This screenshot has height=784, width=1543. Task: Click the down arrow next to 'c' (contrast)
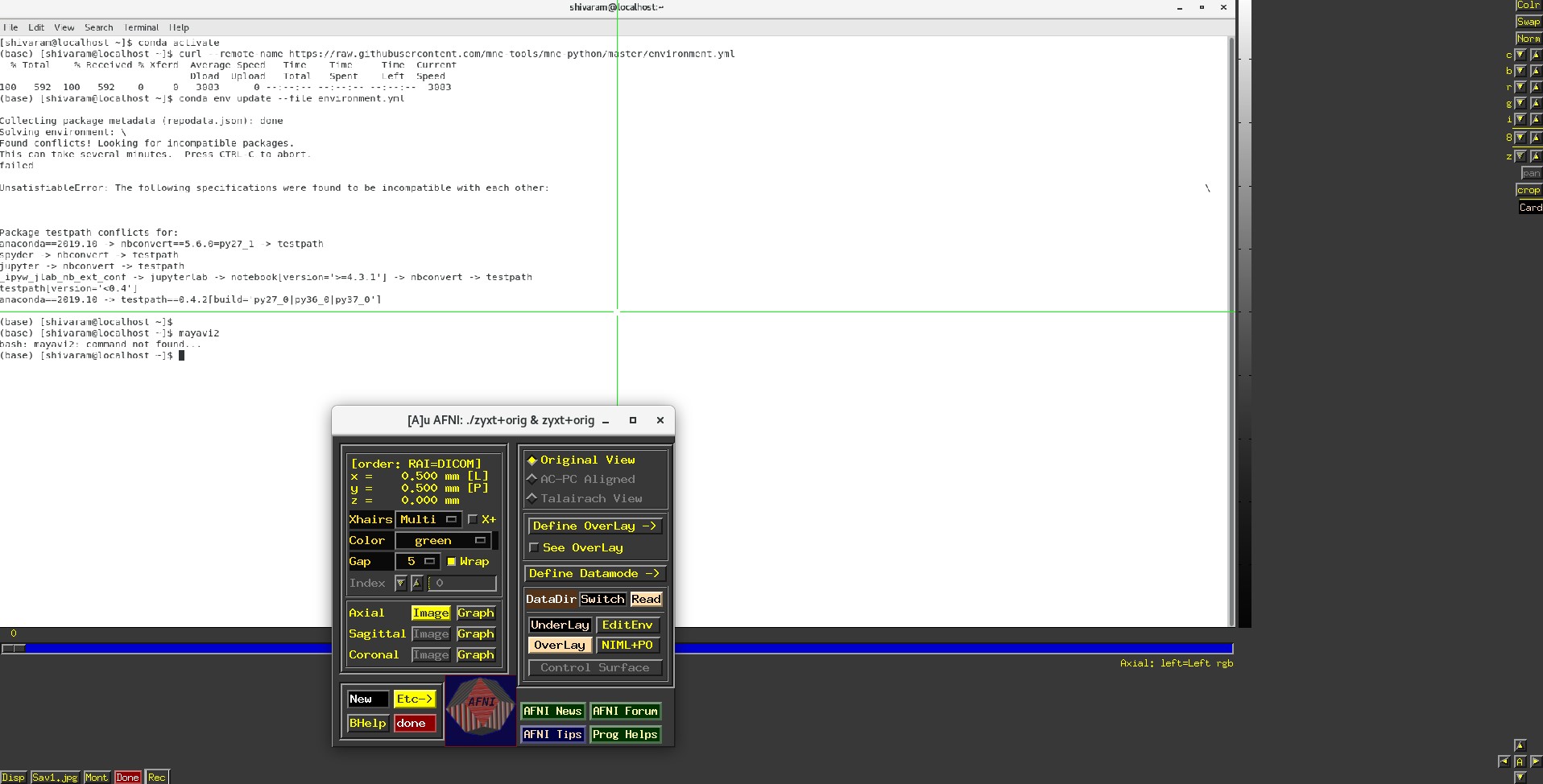[1520, 55]
